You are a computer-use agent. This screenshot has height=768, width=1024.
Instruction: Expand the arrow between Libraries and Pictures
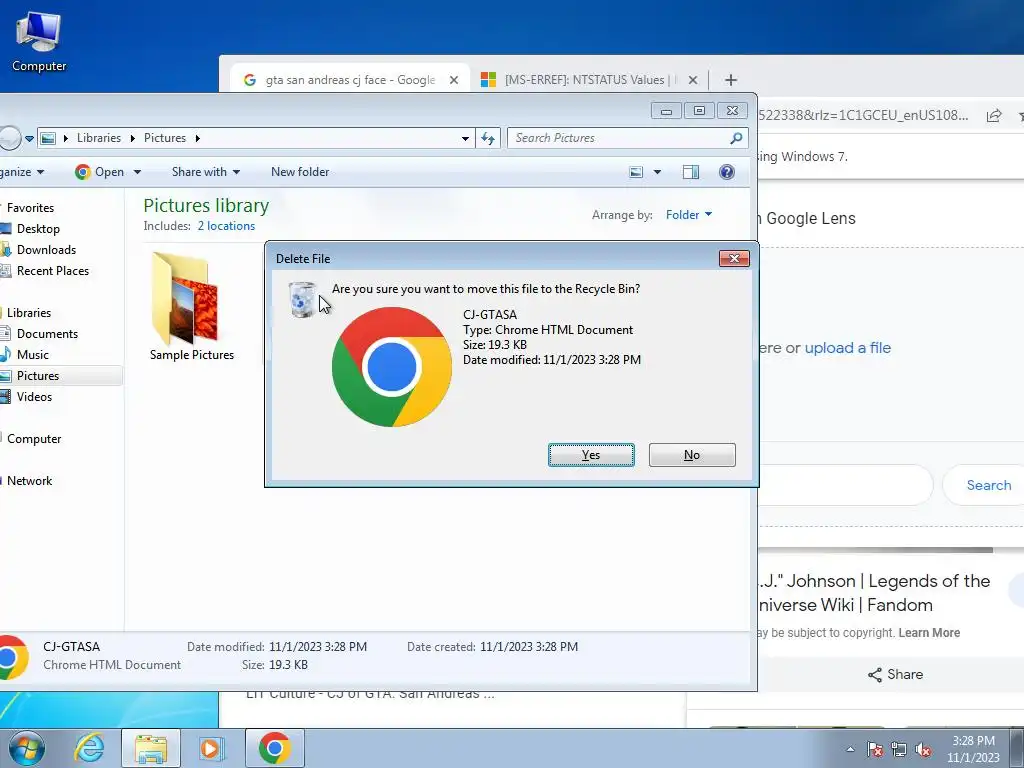[x=133, y=138]
